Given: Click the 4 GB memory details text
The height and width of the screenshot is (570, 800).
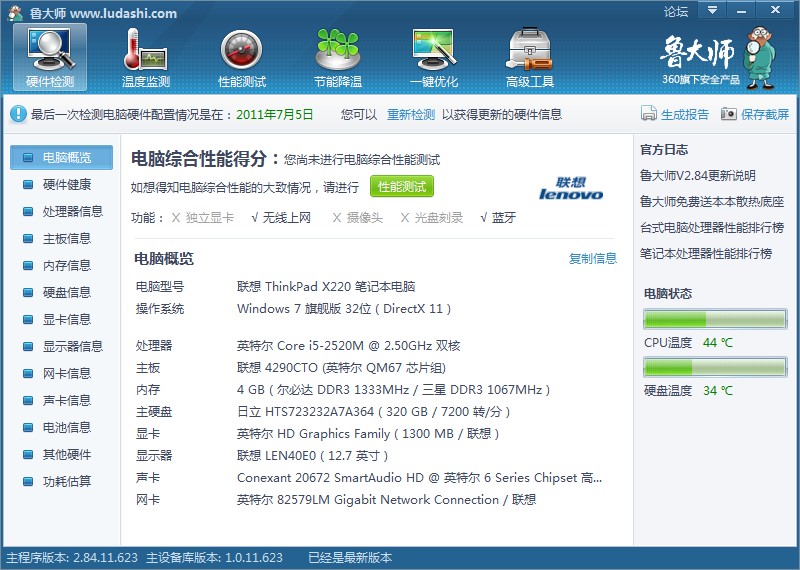Looking at the screenshot, I should [393, 390].
